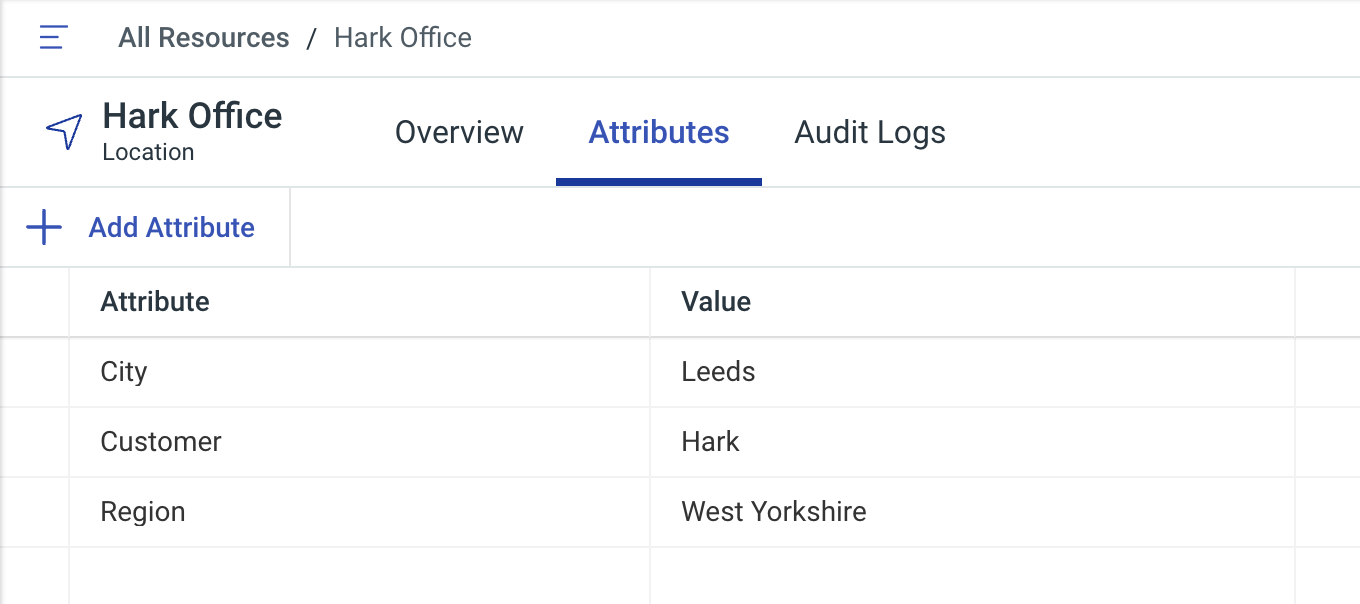1360x604 pixels.
Task: Select the Region attribute cell
Action: [x=360, y=512]
